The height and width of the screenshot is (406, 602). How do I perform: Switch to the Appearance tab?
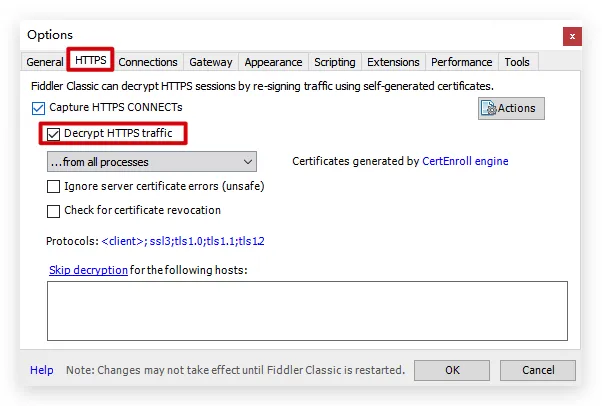(x=273, y=62)
